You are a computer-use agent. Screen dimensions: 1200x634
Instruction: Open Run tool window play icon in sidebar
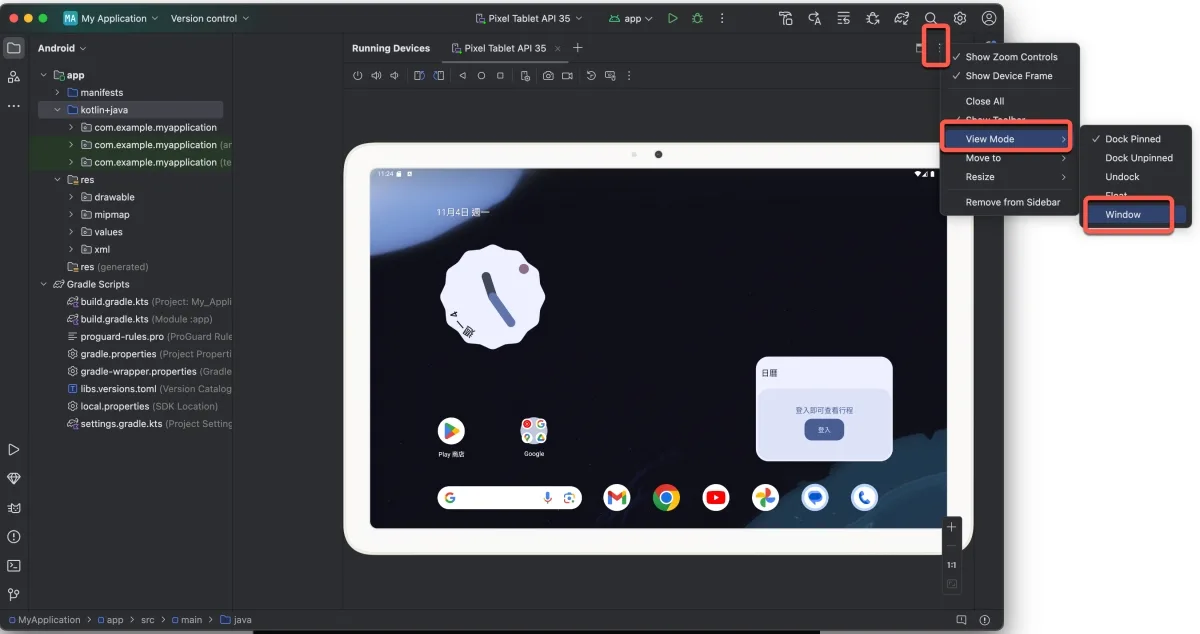point(14,450)
